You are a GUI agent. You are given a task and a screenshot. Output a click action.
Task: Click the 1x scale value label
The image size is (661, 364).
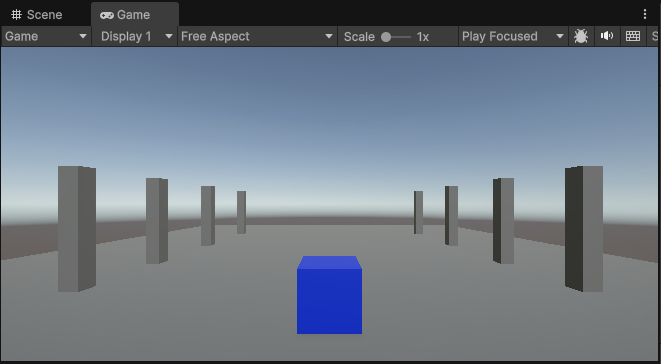click(x=423, y=37)
